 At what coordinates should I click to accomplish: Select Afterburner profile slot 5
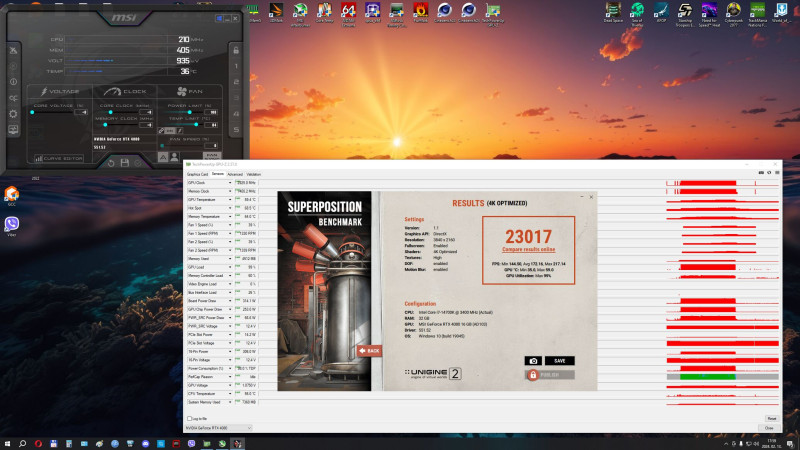click(x=236, y=130)
